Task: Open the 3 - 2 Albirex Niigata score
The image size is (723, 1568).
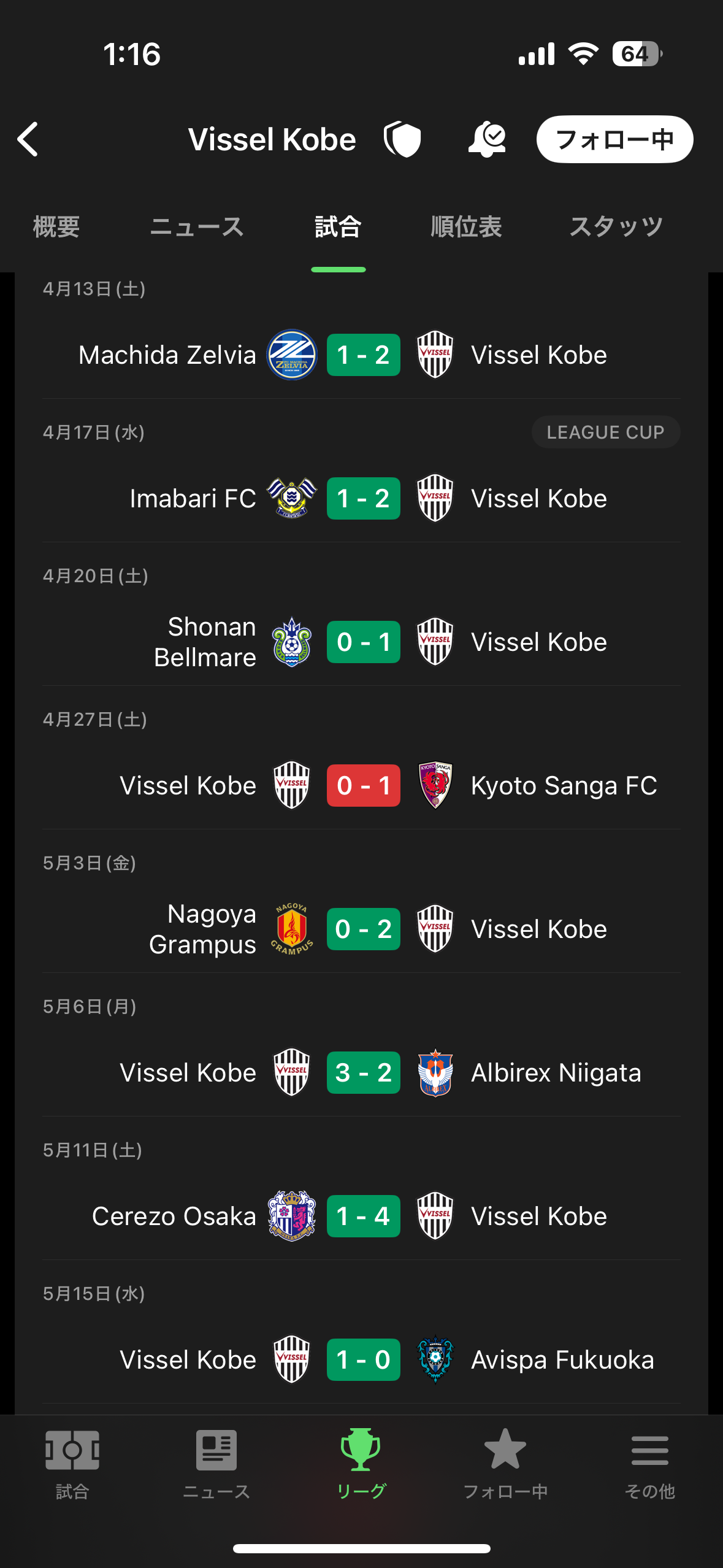Action: (363, 1072)
